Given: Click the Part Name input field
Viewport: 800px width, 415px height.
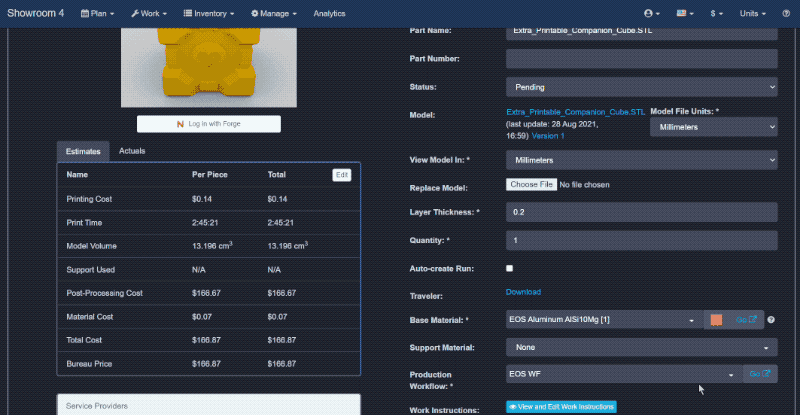Looking at the screenshot, I should (641, 32).
